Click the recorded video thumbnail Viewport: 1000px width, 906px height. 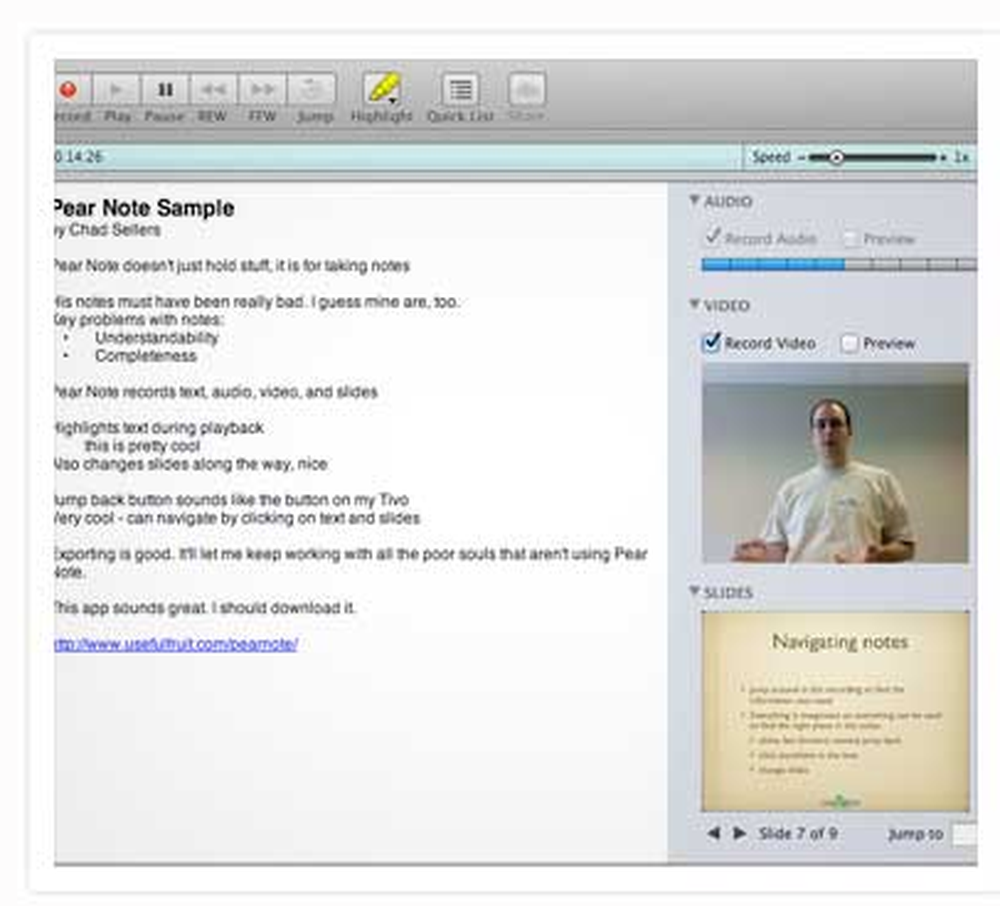click(835, 463)
